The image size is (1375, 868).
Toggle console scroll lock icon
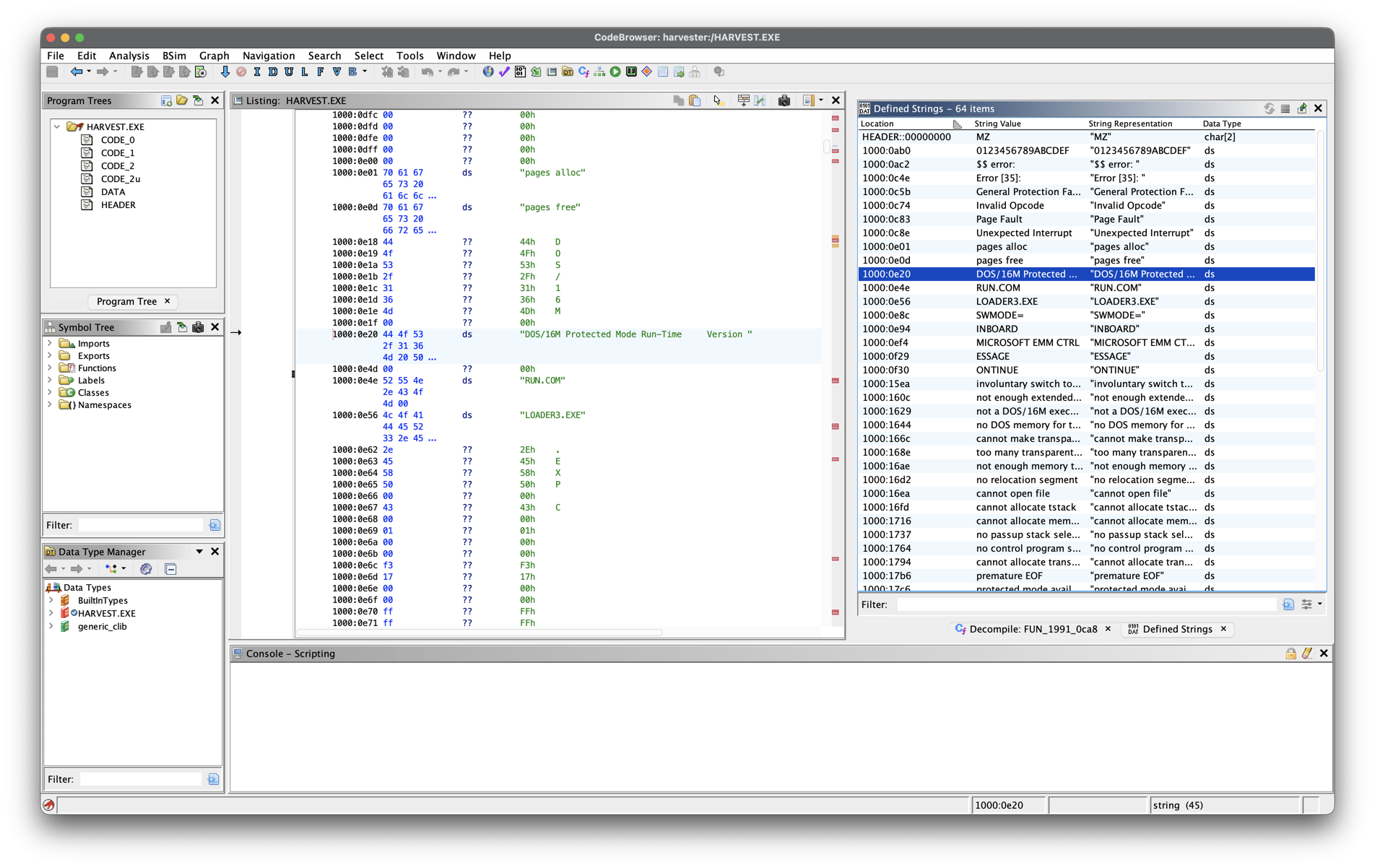pyautogui.click(x=1291, y=654)
